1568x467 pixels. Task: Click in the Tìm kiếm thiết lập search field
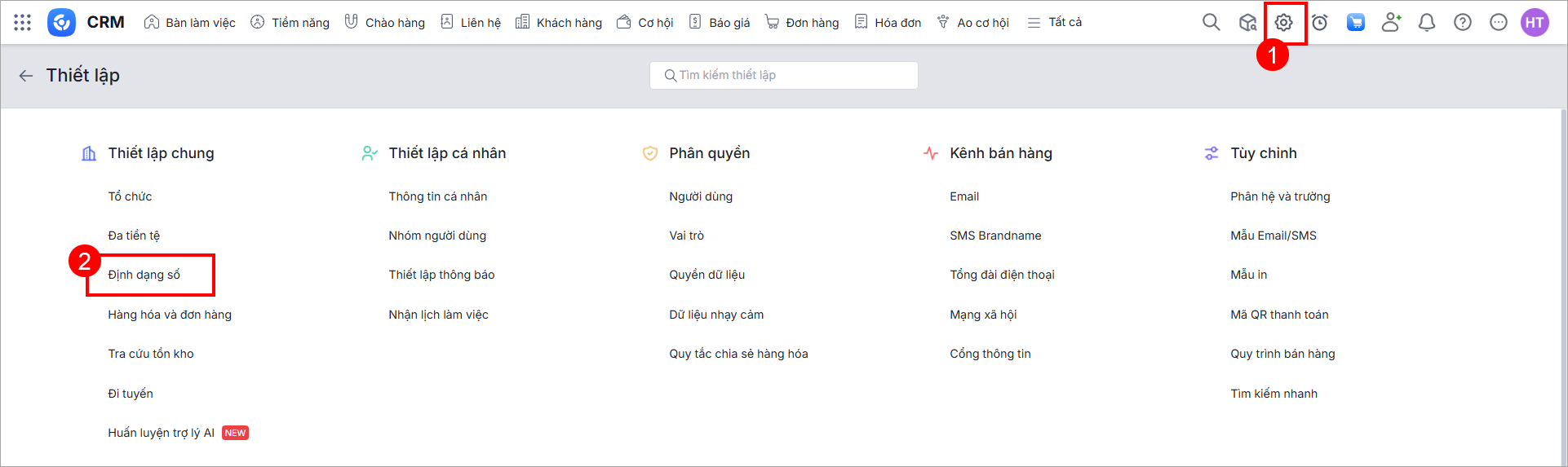click(783, 75)
